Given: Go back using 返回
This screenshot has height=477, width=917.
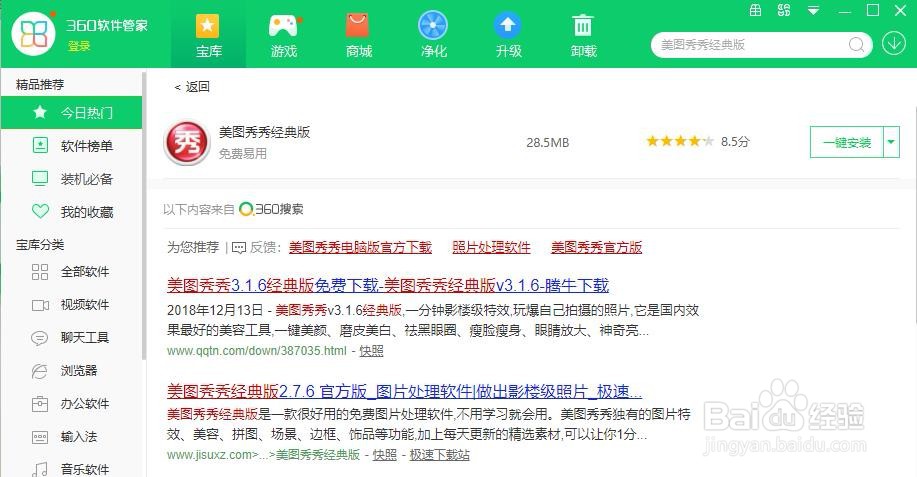Looking at the screenshot, I should coord(192,87).
